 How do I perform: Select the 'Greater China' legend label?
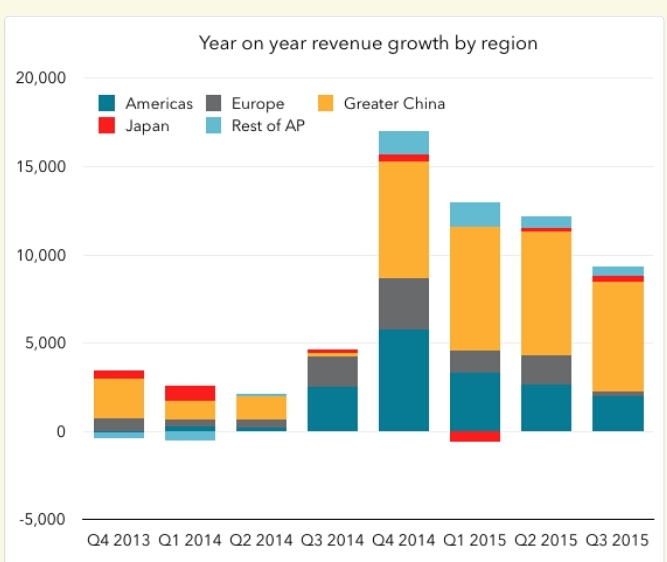[394, 103]
